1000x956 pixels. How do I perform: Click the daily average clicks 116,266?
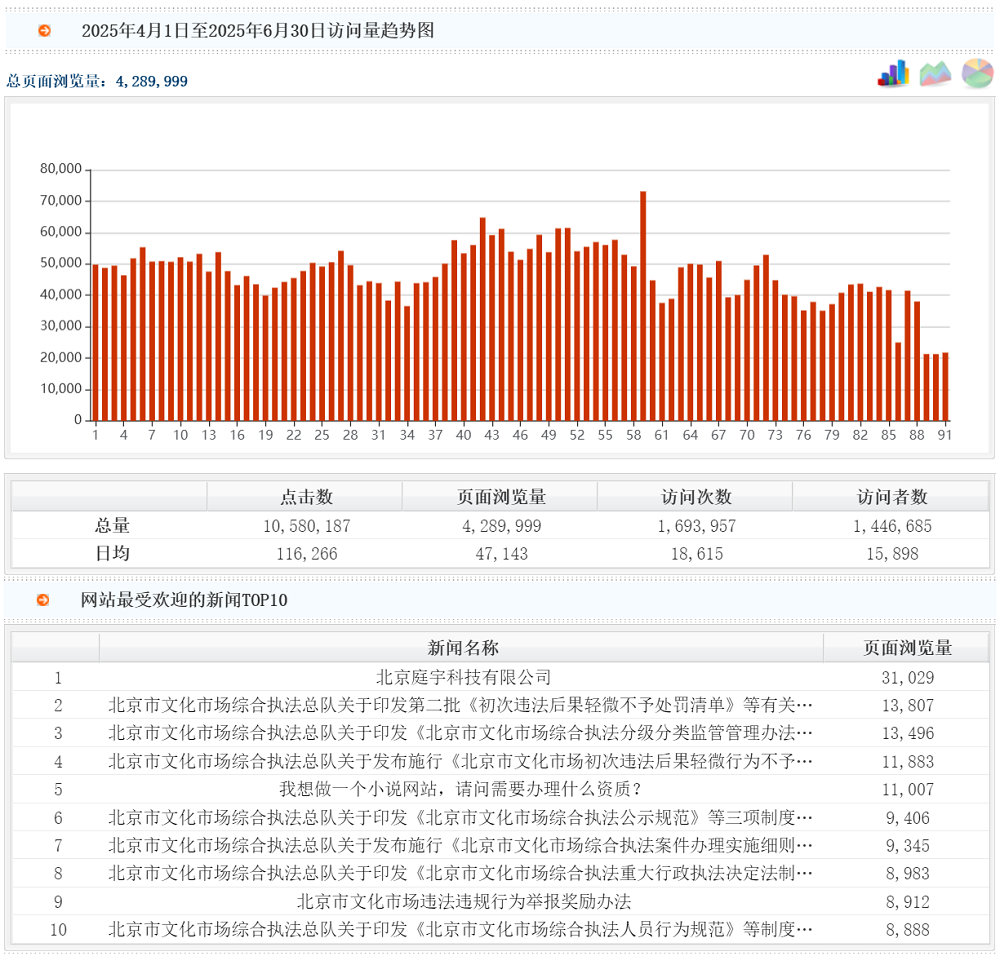[307, 554]
